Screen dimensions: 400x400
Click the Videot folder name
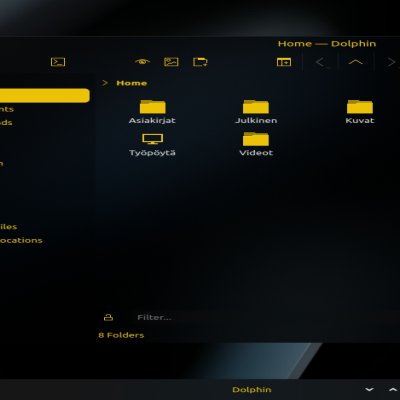[x=256, y=153]
